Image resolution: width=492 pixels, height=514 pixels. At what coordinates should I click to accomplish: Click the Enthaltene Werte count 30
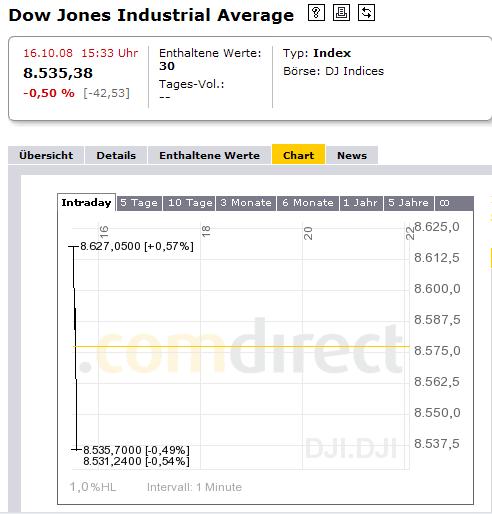coord(167,66)
